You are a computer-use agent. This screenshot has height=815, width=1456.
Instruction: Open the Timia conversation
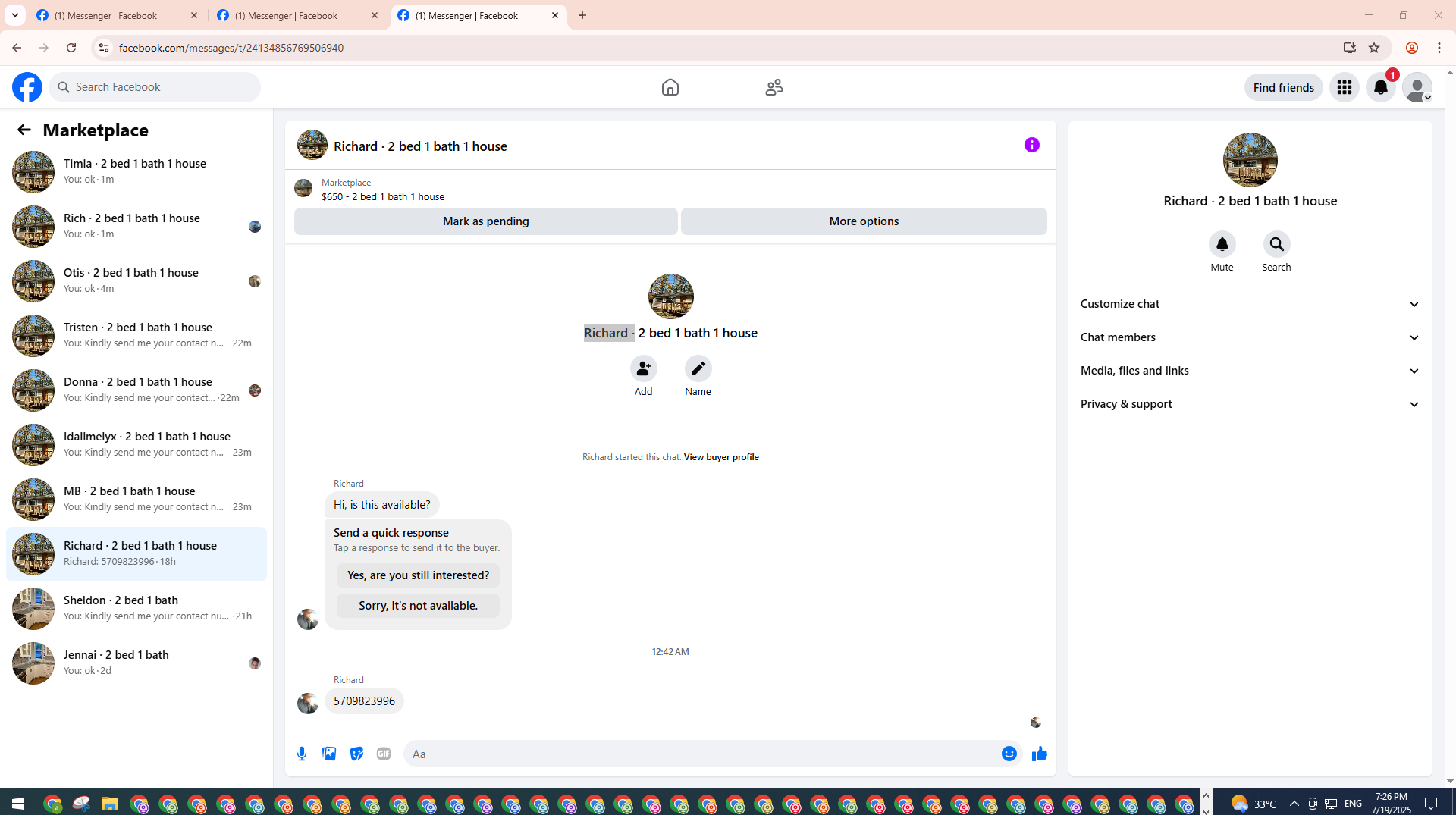pos(136,171)
